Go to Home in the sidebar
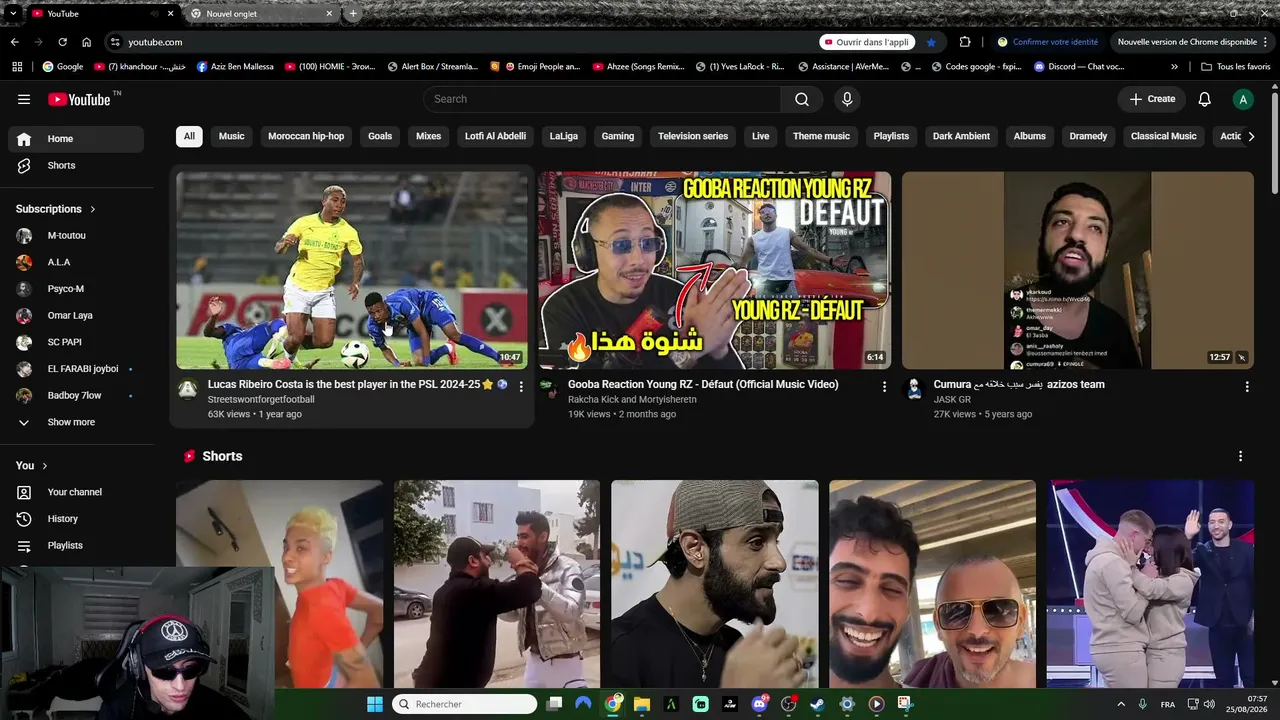1280x720 pixels. point(76,139)
